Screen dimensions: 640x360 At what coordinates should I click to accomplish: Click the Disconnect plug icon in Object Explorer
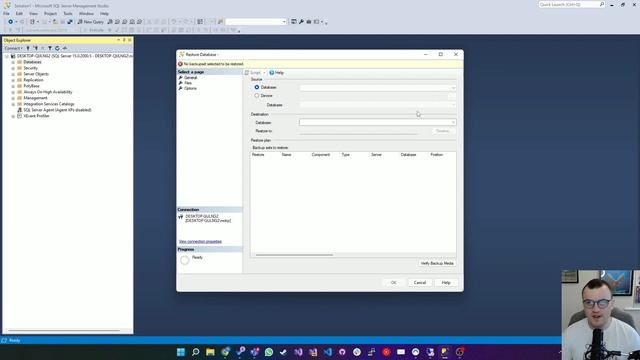[36, 48]
